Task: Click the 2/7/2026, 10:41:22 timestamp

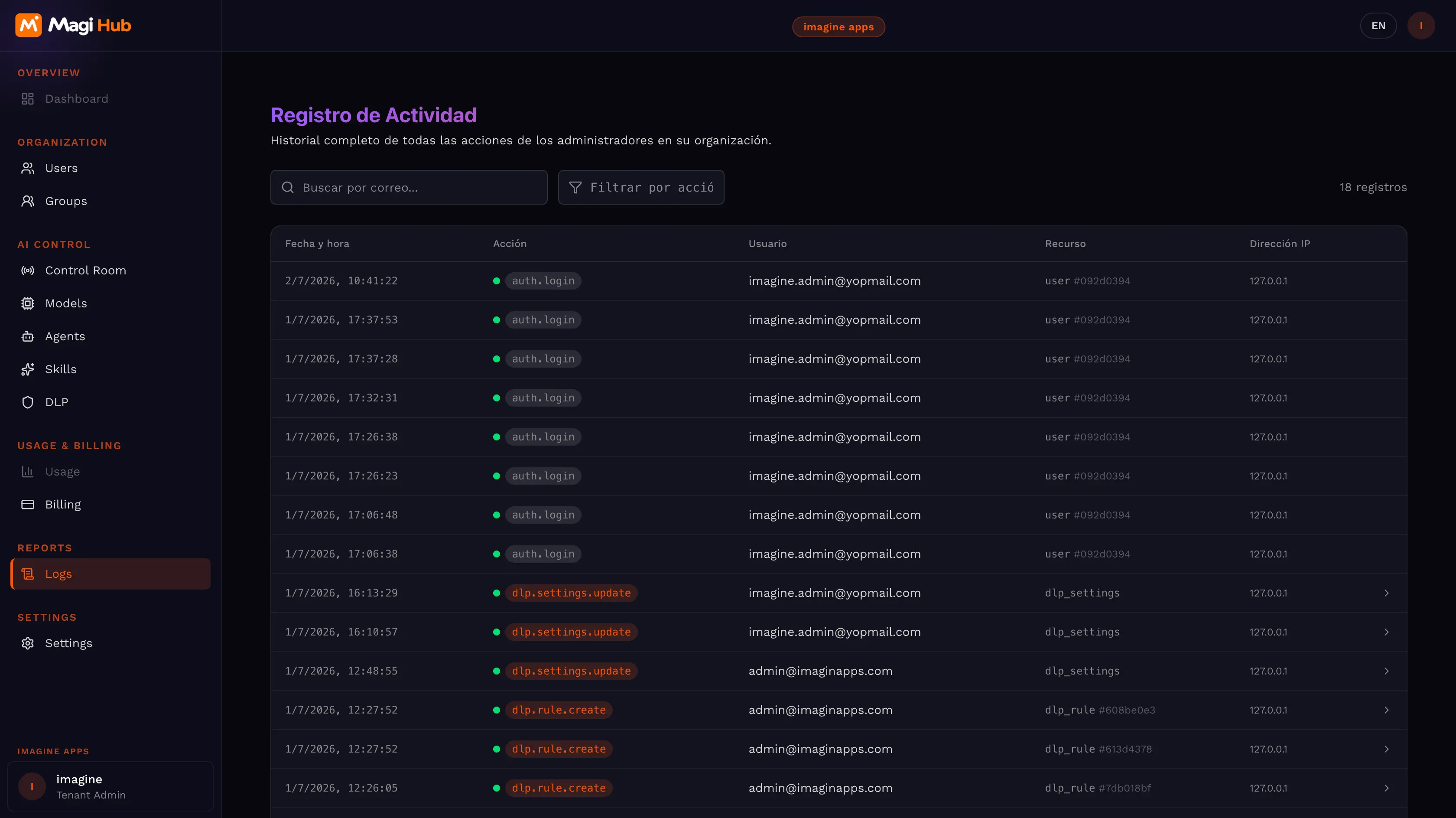Action: coord(341,281)
